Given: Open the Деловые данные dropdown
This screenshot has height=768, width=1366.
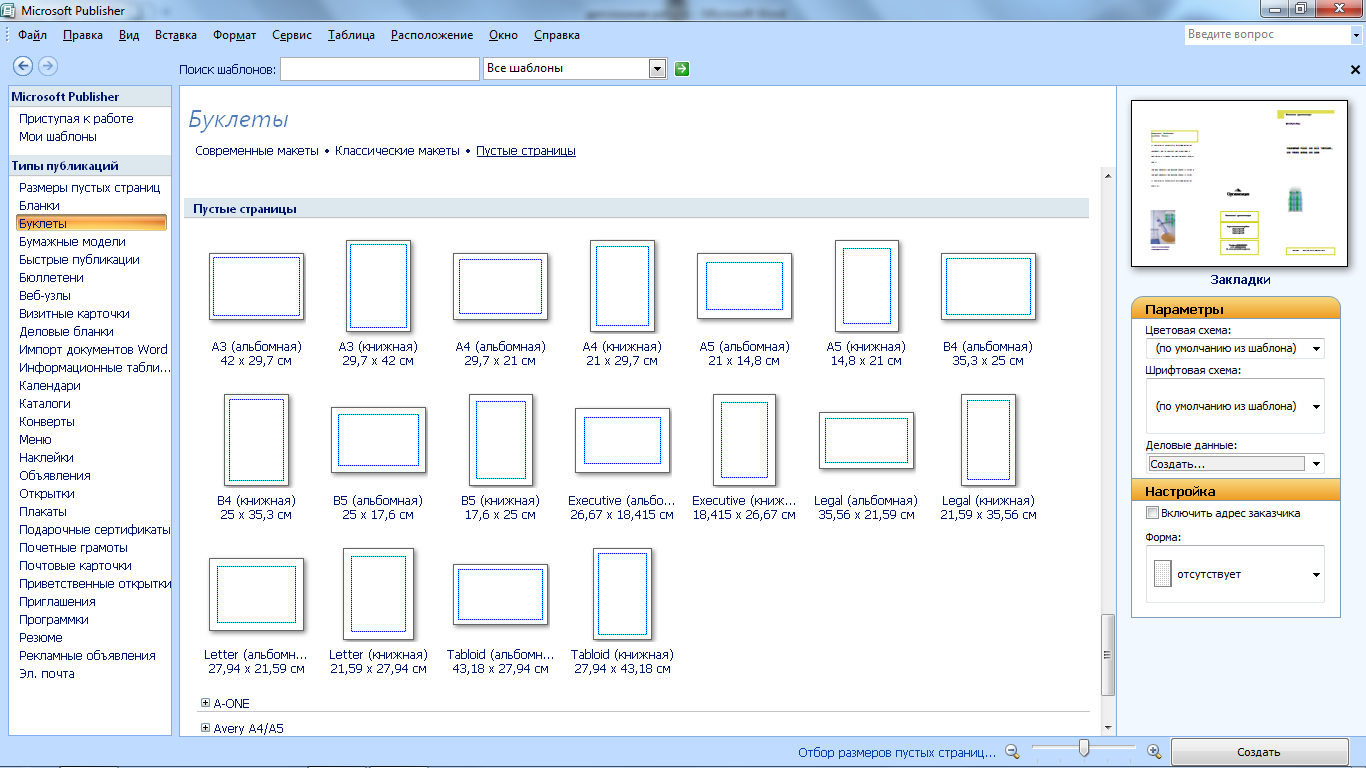Looking at the screenshot, I should (x=1316, y=464).
